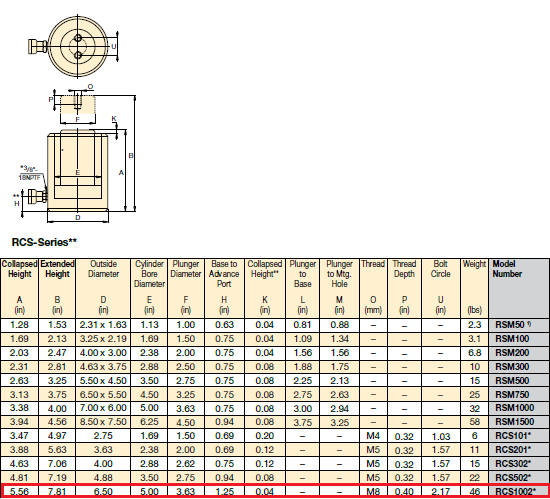Click bolt circle value 2.17
This screenshot has height=499, width=550.
441,492
